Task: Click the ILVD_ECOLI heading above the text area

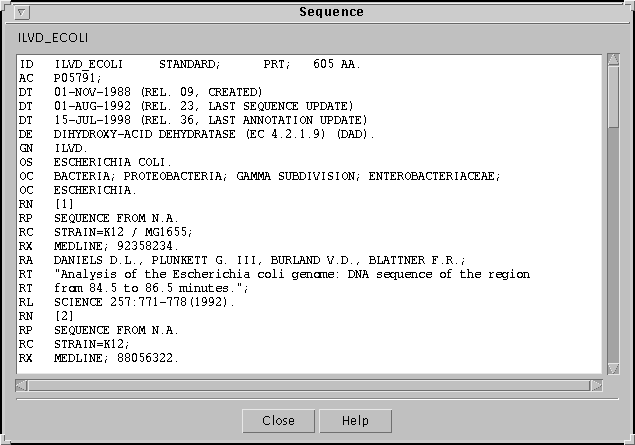Action: 50,38
